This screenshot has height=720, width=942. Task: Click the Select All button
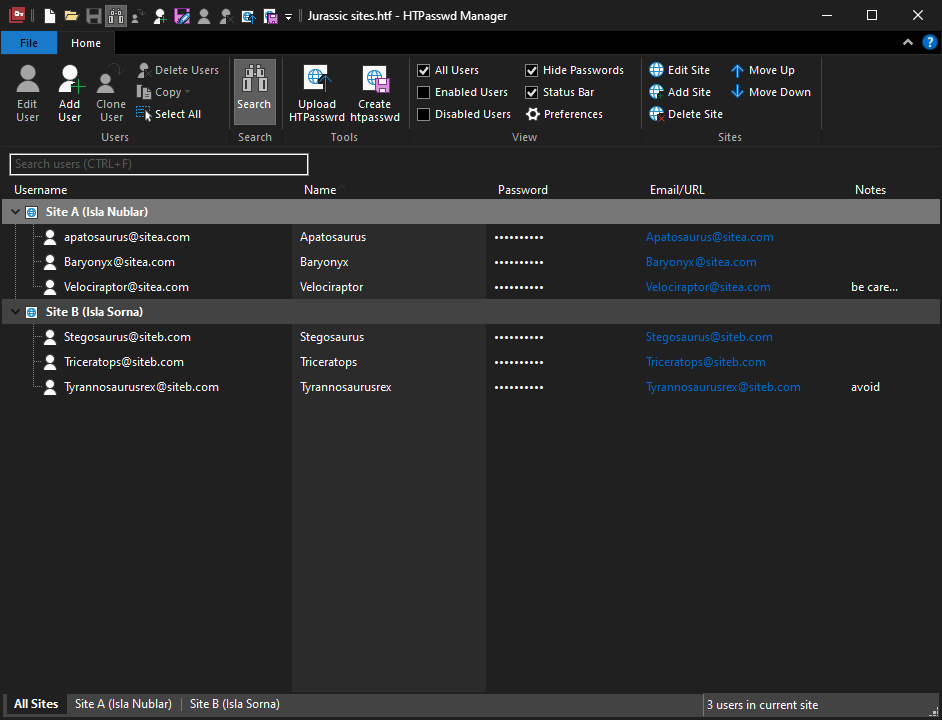coord(169,114)
